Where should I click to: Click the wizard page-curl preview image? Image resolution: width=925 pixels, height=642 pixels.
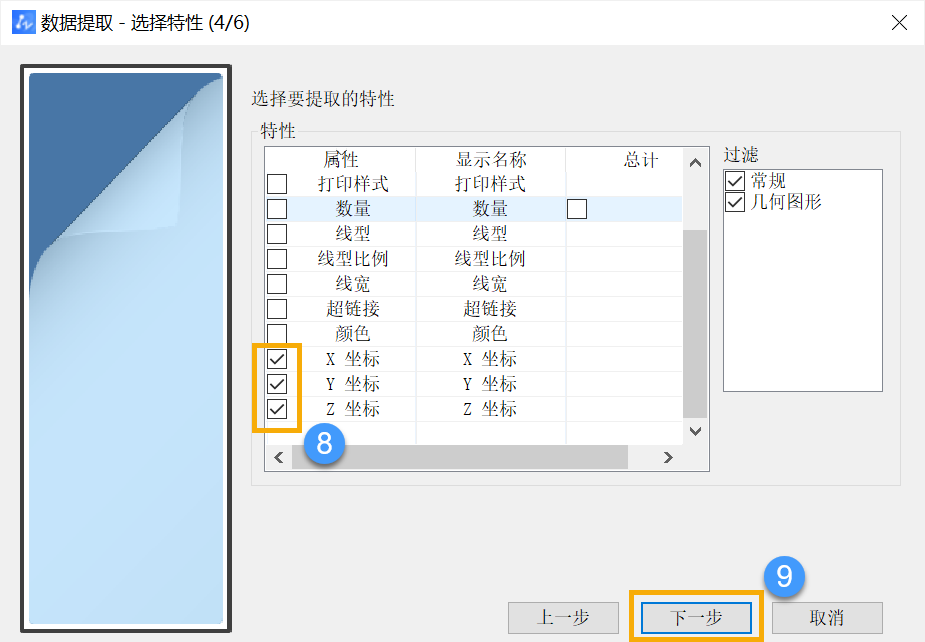coord(126,348)
